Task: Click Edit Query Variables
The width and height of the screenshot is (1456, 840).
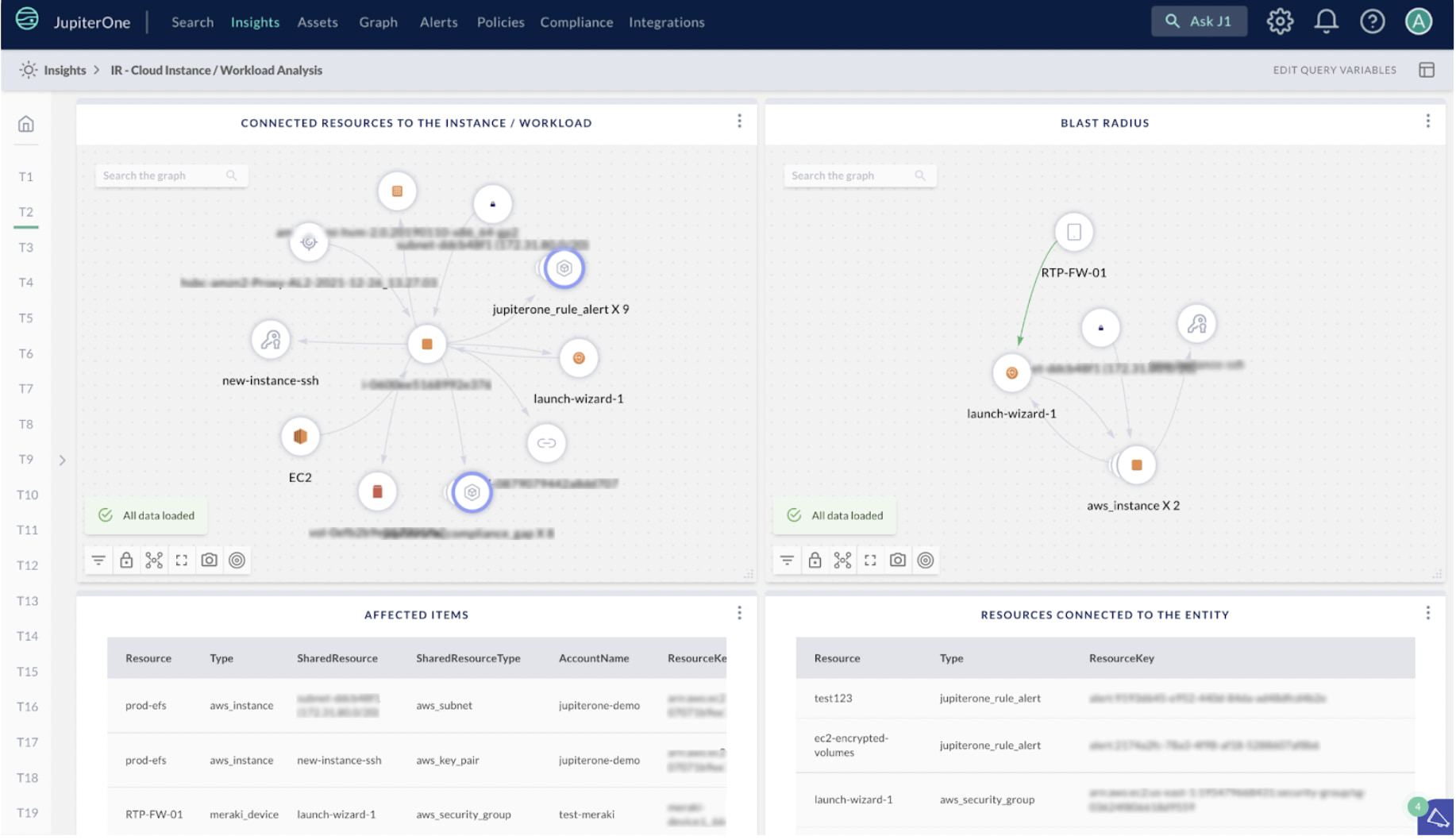Action: pyautogui.click(x=1335, y=70)
